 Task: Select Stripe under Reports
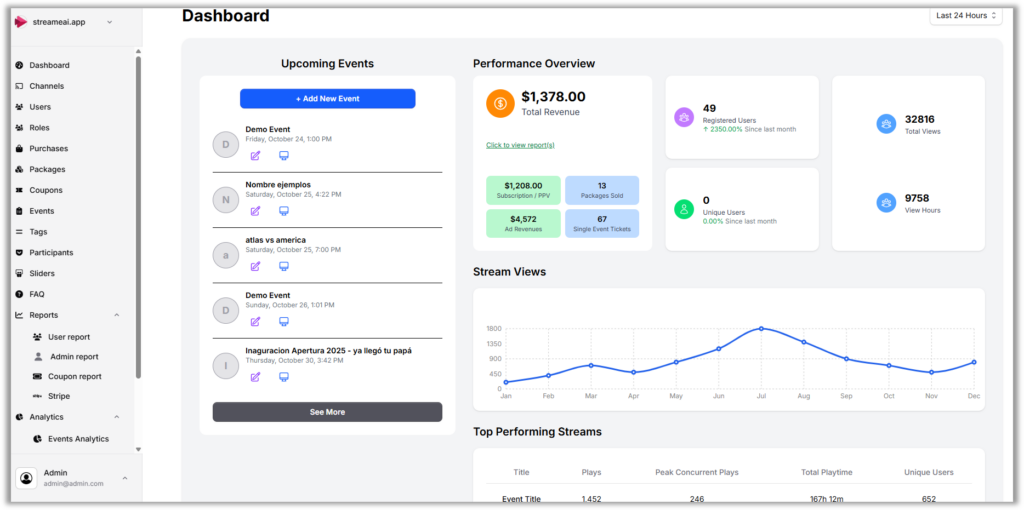coord(59,396)
